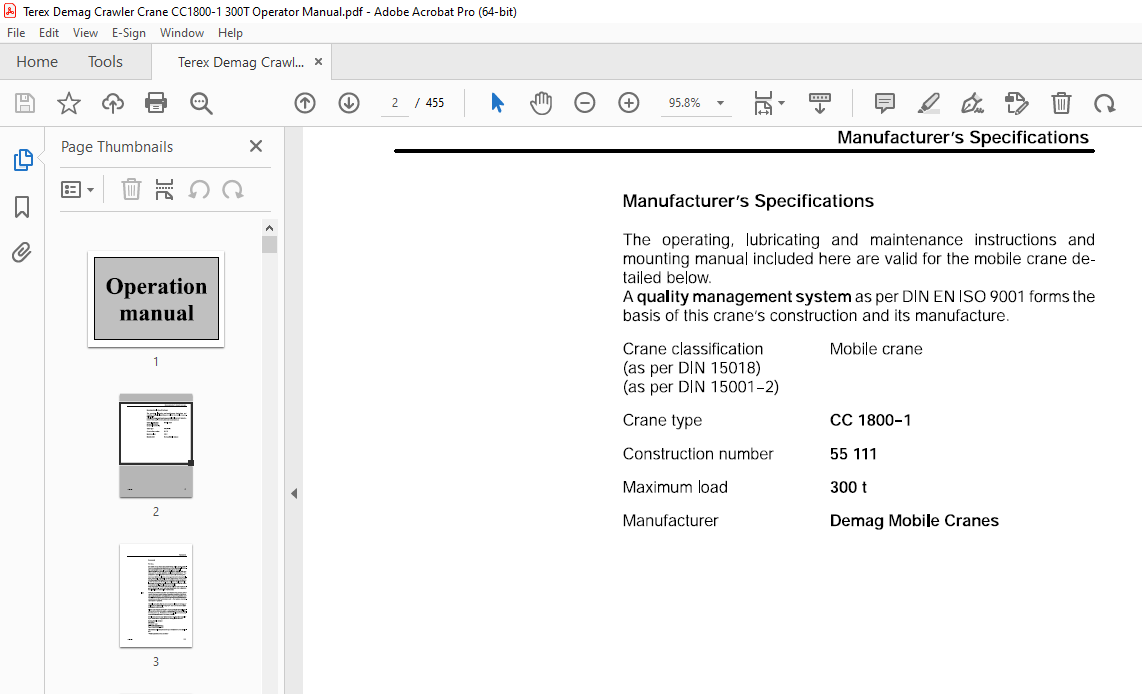Go to next page arrow

click(x=349, y=103)
